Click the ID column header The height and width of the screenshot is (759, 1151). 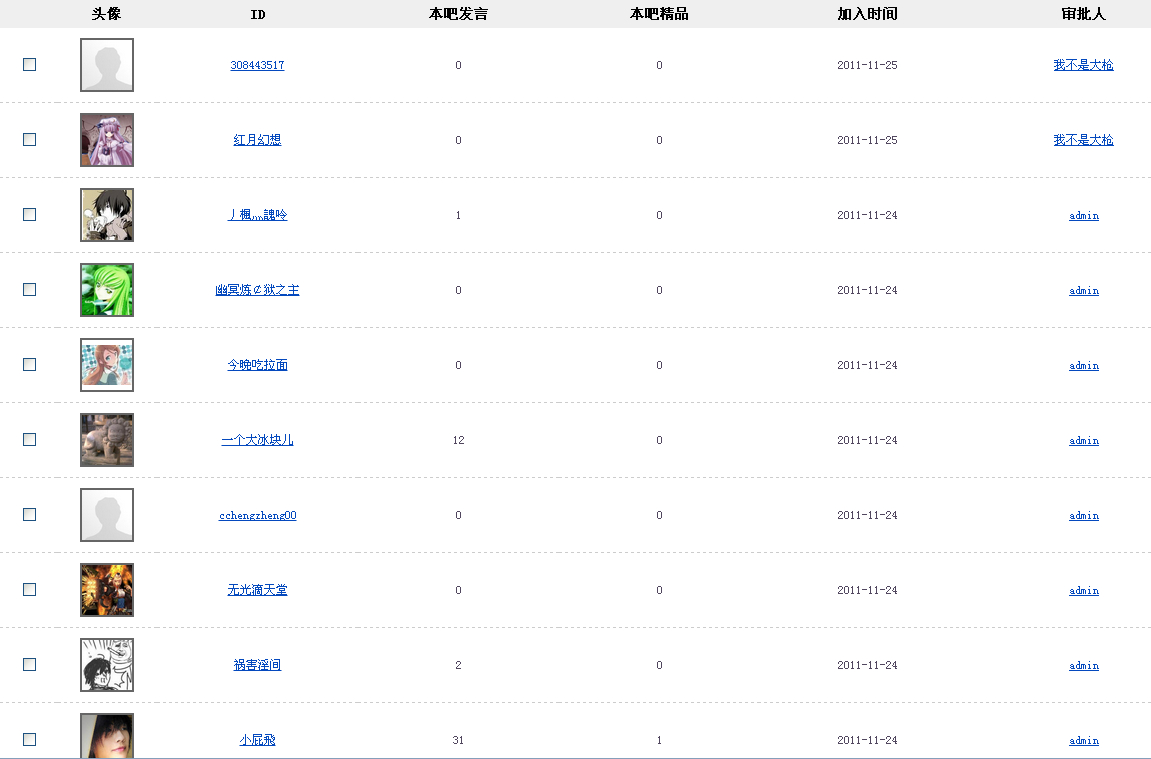coord(258,15)
